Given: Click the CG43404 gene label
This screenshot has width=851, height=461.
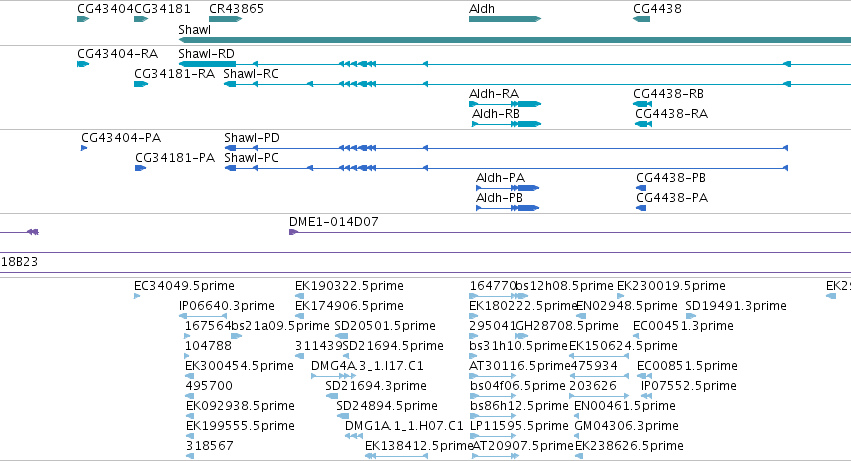Looking at the screenshot, I should (x=105, y=9).
